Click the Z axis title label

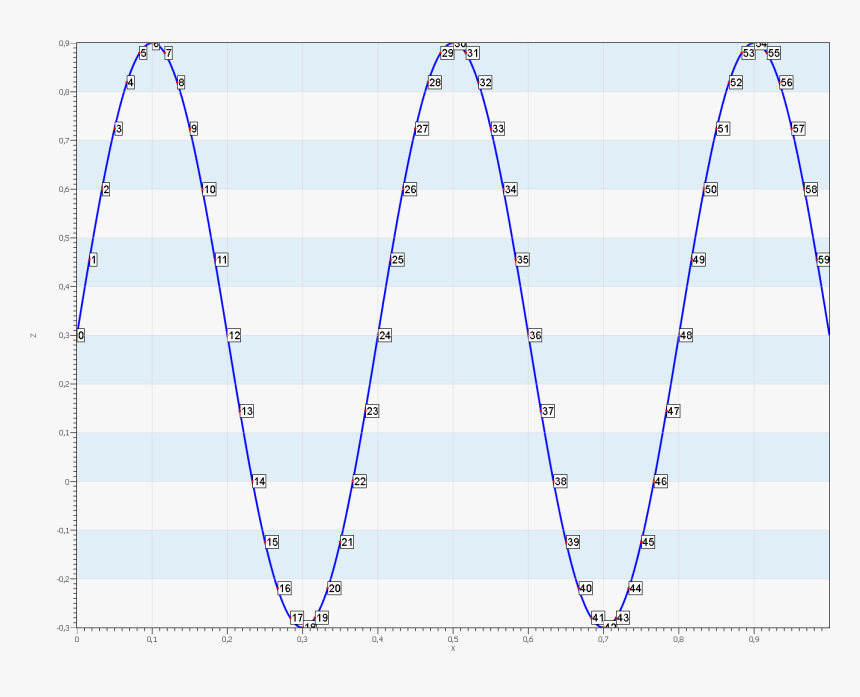33,335
